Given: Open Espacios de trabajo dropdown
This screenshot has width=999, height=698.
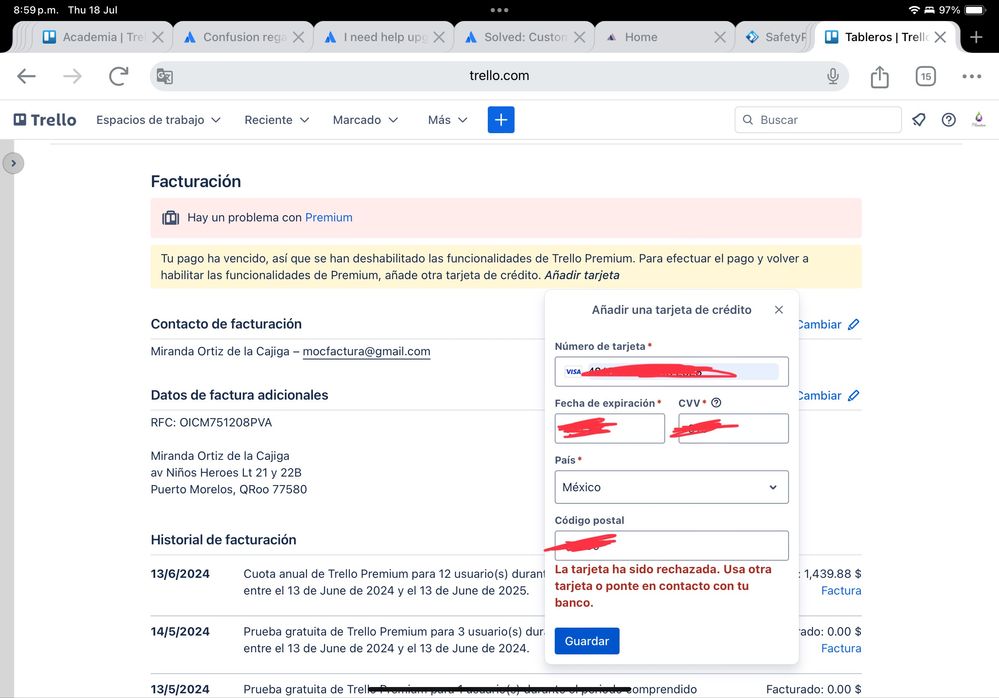Looking at the screenshot, I should point(158,120).
